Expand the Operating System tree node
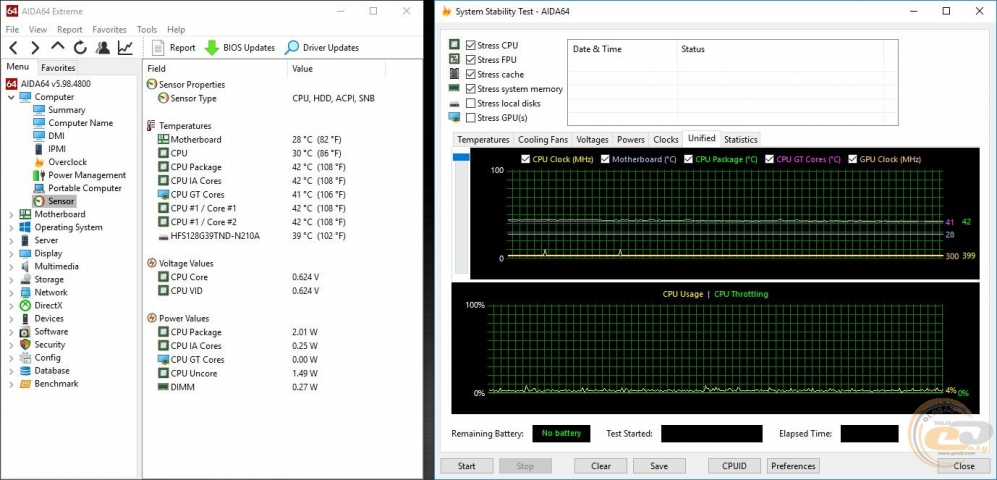 pyautogui.click(x=11, y=228)
